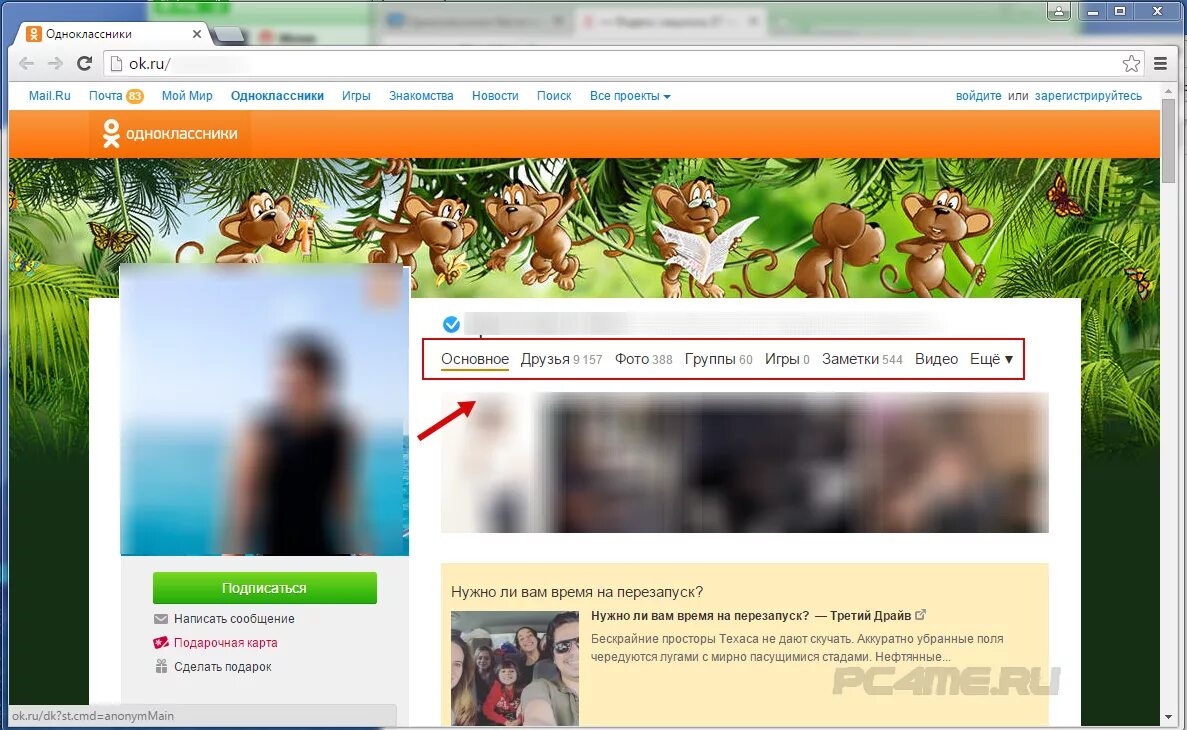Open the Игры 0 profile tab
Image resolution: width=1187 pixels, height=730 pixels.
787,359
